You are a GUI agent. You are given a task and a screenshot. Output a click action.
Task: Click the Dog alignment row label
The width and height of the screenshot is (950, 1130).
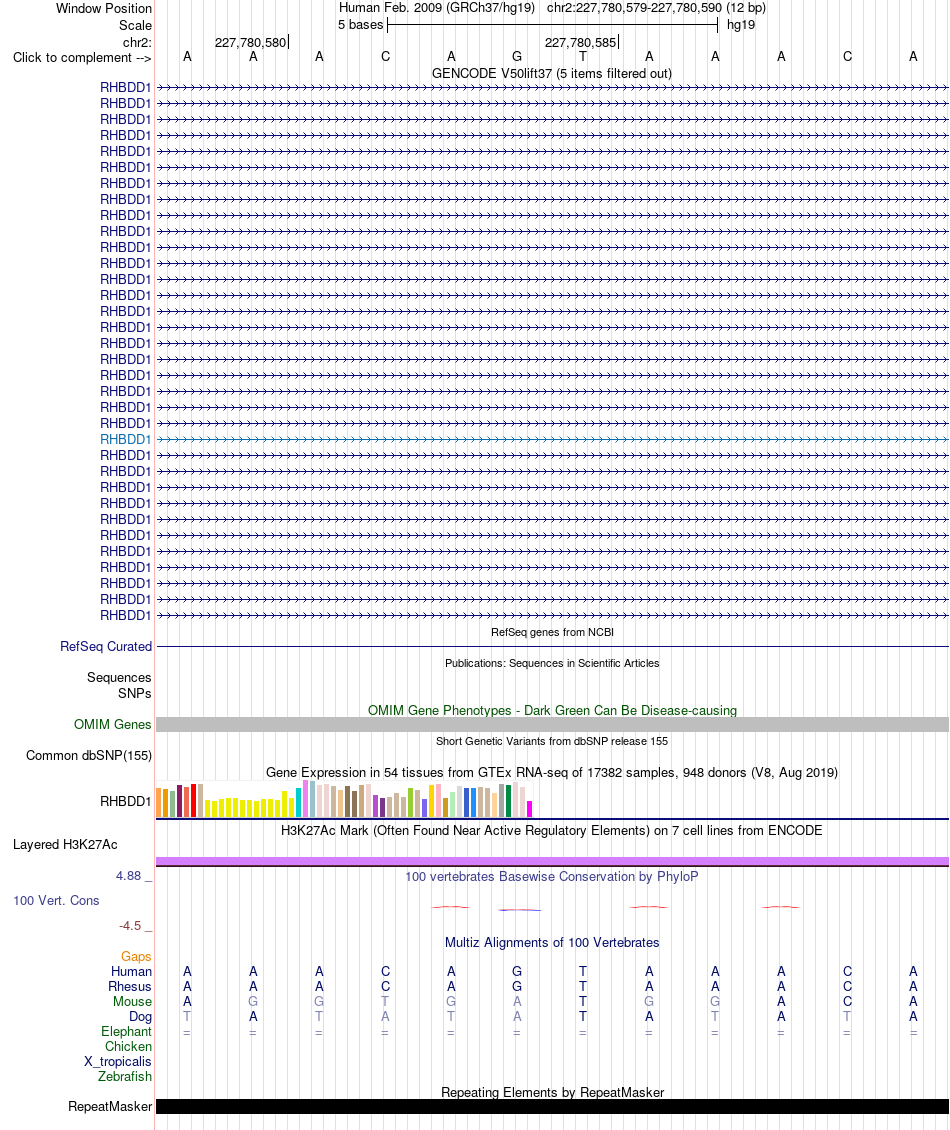pos(141,1017)
